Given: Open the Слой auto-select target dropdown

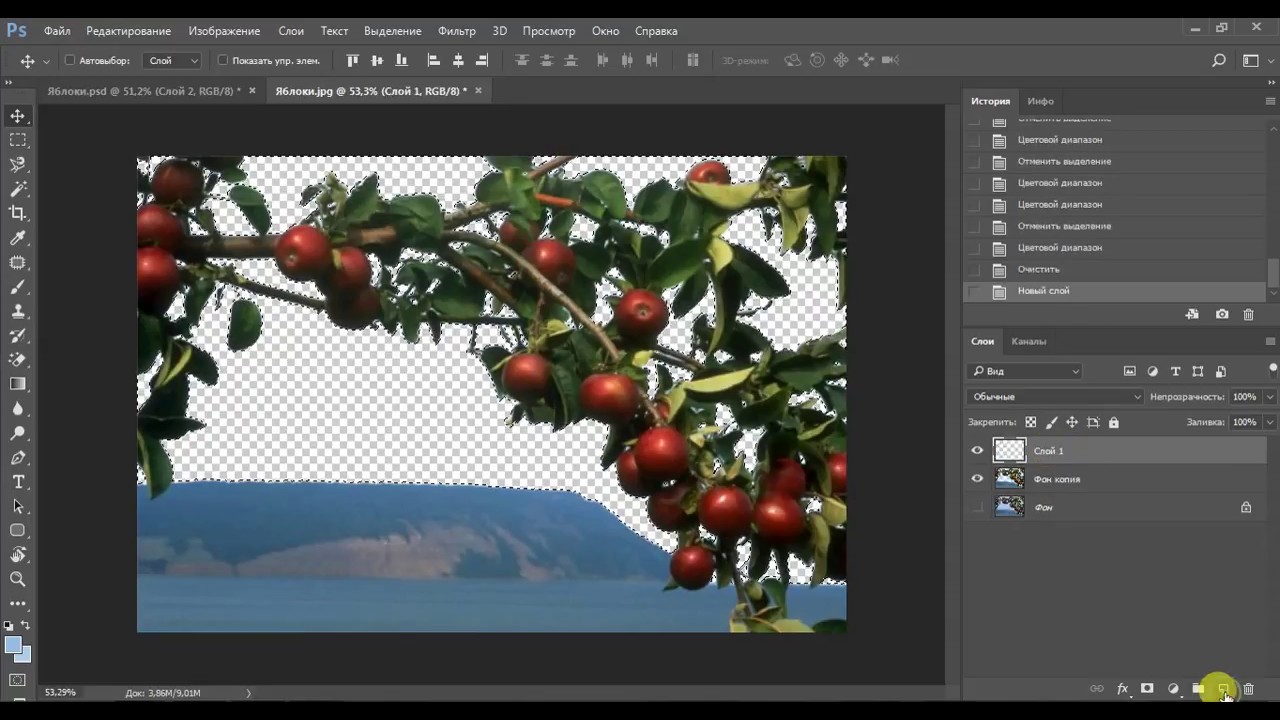Looking at the screenshot, I should [x=173, y=61].
